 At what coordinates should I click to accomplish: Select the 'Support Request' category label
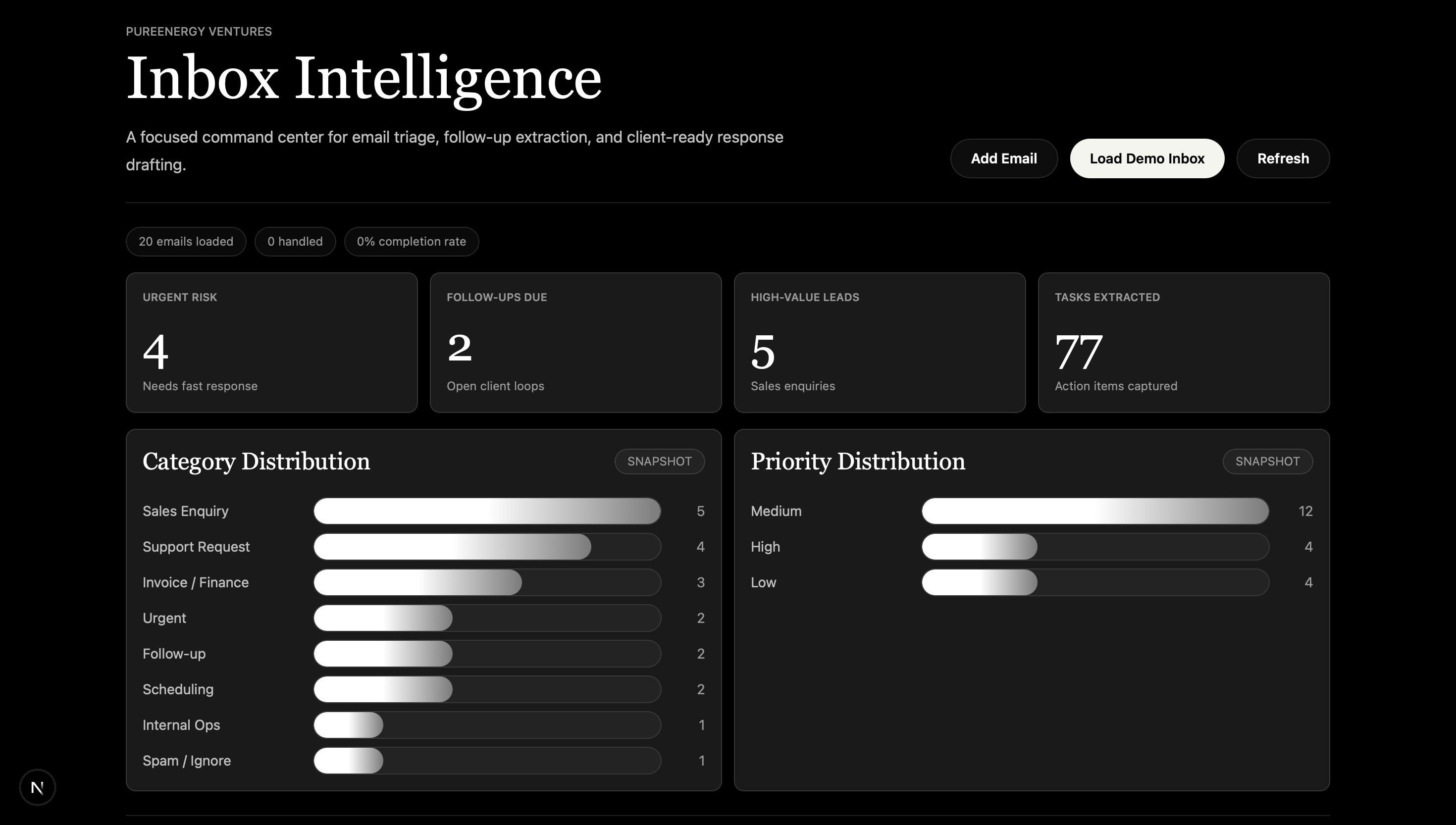click(196, 547)
